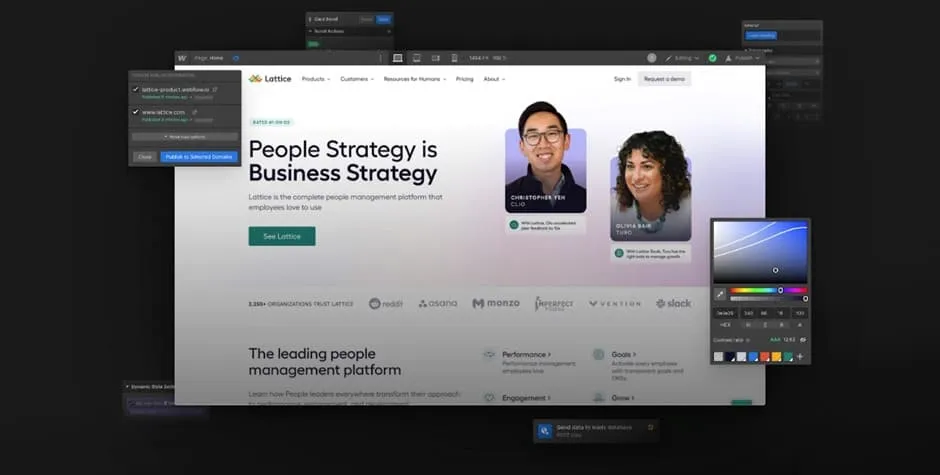Click the user avatar in the top bar

652,58
